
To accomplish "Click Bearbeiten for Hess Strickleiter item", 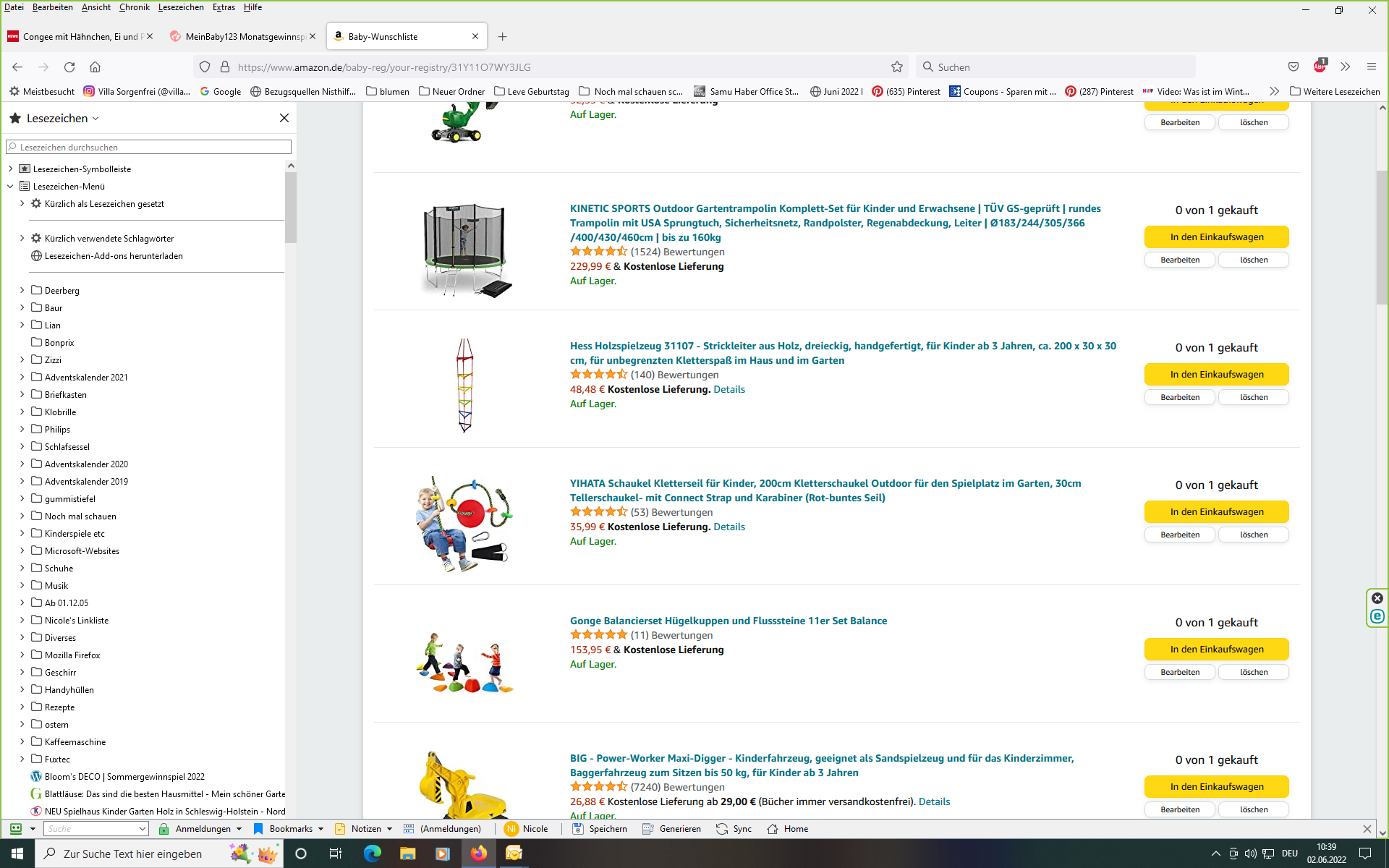I will [x=1180, y=397].
